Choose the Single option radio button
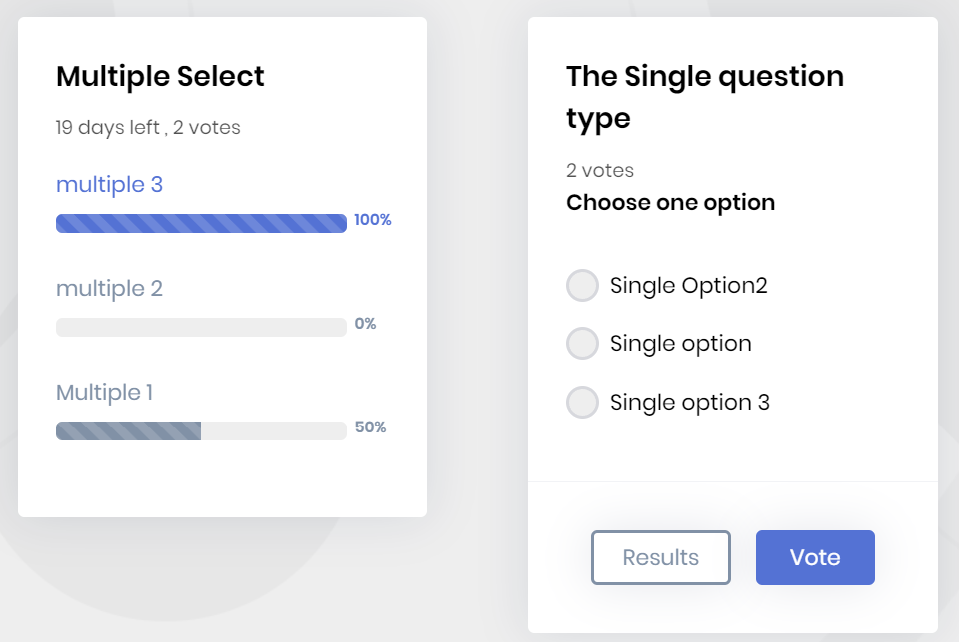The height and width of the screenshot is (642, 959). [x=582, y=343]
